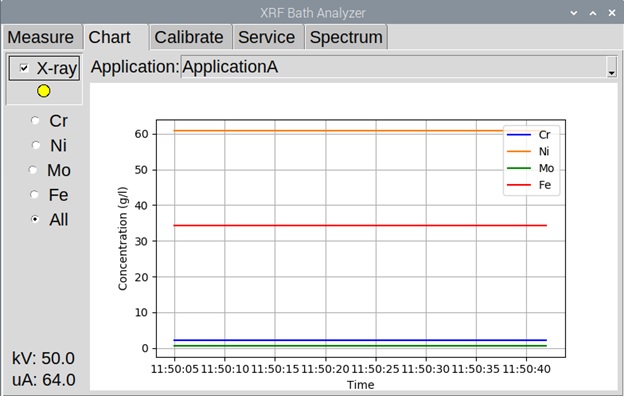
Task: Select the Cr radio button
Action: click(x=35, y=120)
